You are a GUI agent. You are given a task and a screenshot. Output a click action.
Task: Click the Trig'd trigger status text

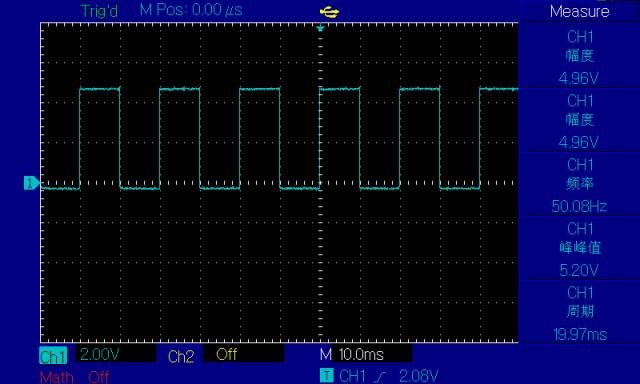tap(99, 11)
